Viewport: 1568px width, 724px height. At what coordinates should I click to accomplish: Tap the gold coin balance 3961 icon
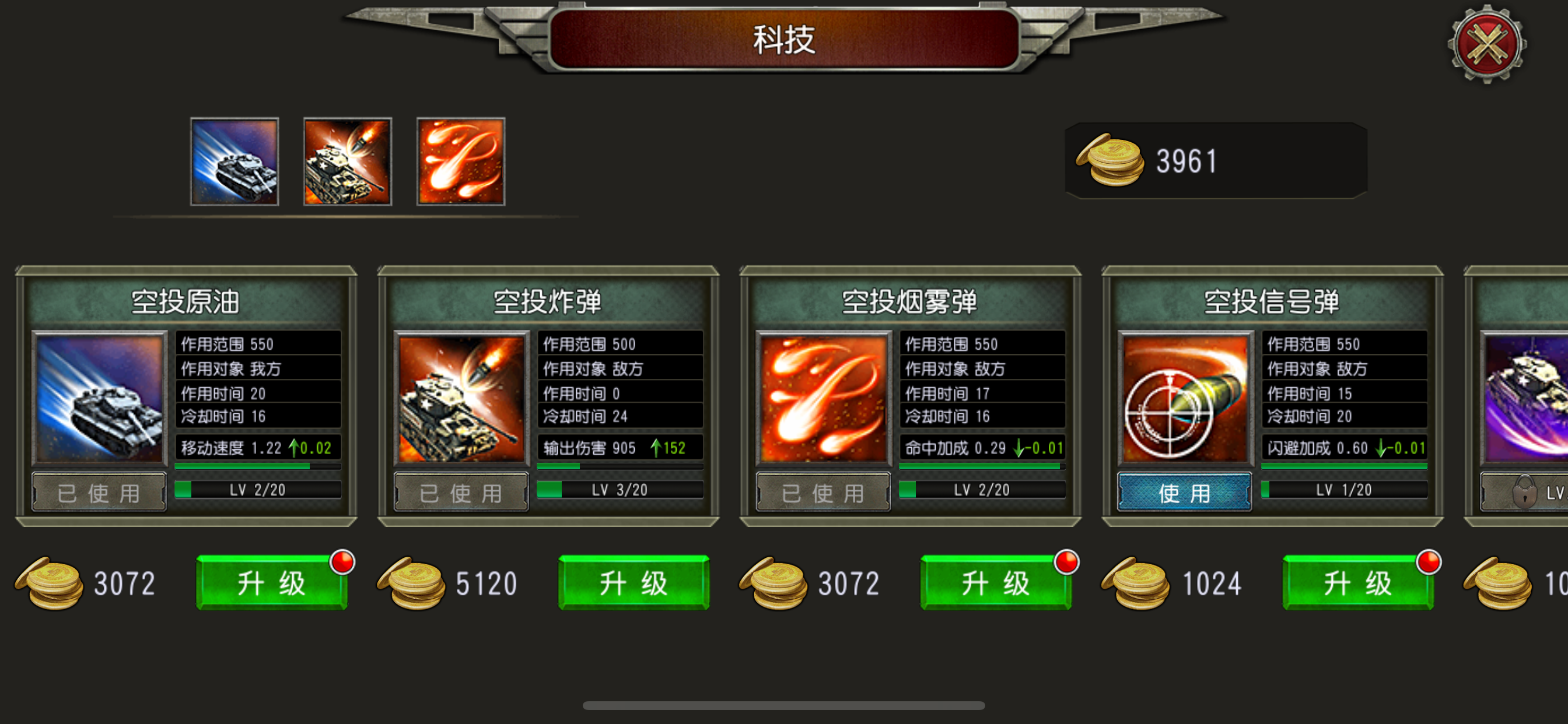tap(1110, 161)
